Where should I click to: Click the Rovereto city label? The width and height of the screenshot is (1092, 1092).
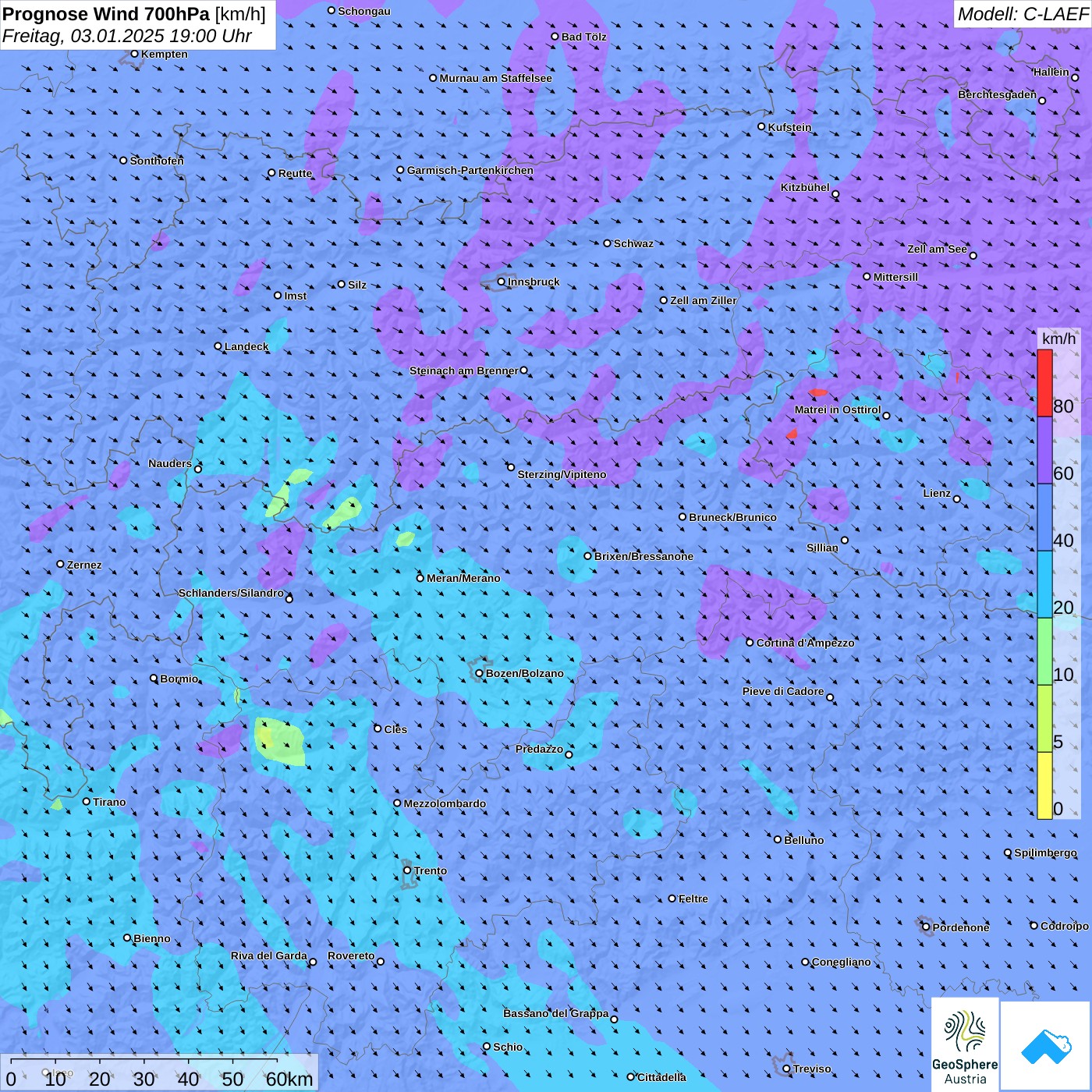[x=351, y=955]
